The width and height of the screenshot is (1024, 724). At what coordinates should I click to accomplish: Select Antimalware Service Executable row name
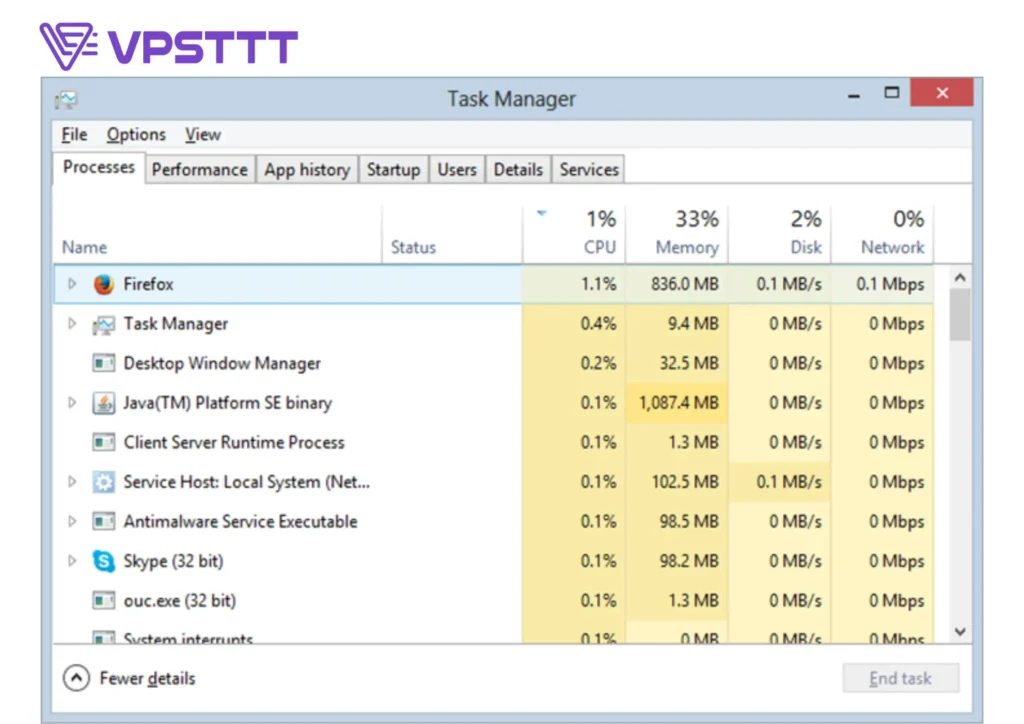[x=240, y=522]
